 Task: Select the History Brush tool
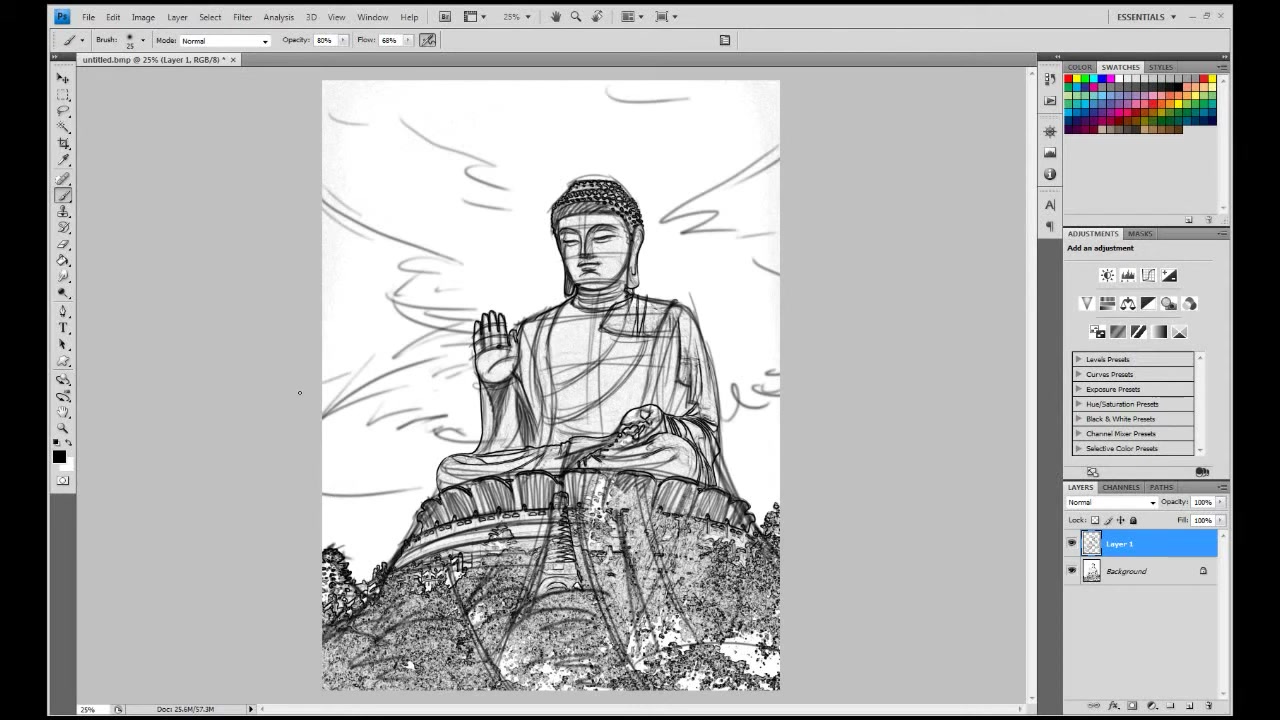pyautogui.click(x=63, y=228)
